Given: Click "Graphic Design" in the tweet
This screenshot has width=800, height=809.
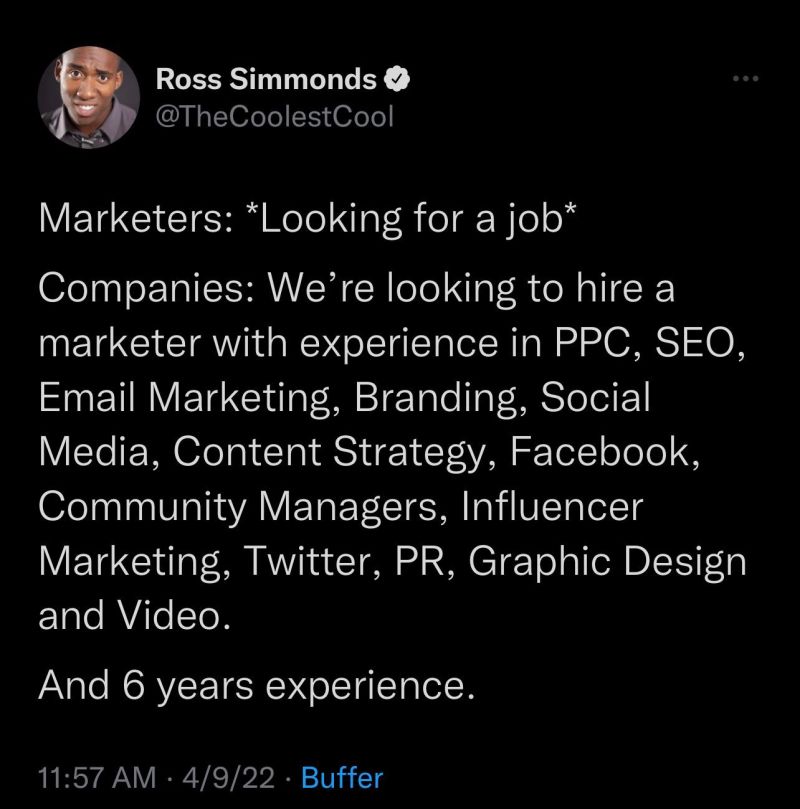Looking at the screenshot, I should coord(607,559).
